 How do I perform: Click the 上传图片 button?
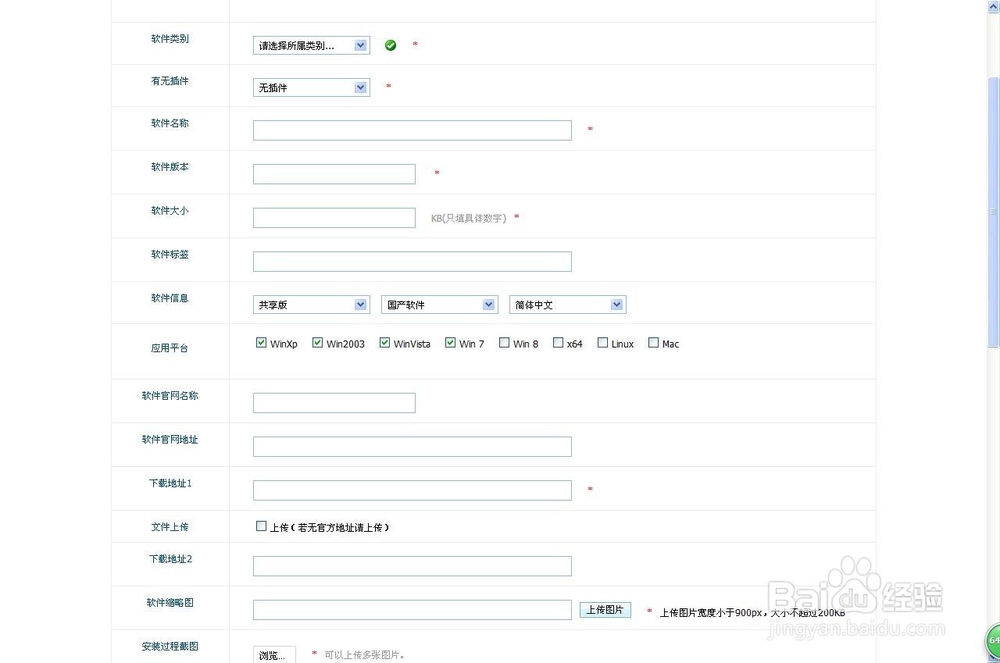coord(605,609)
